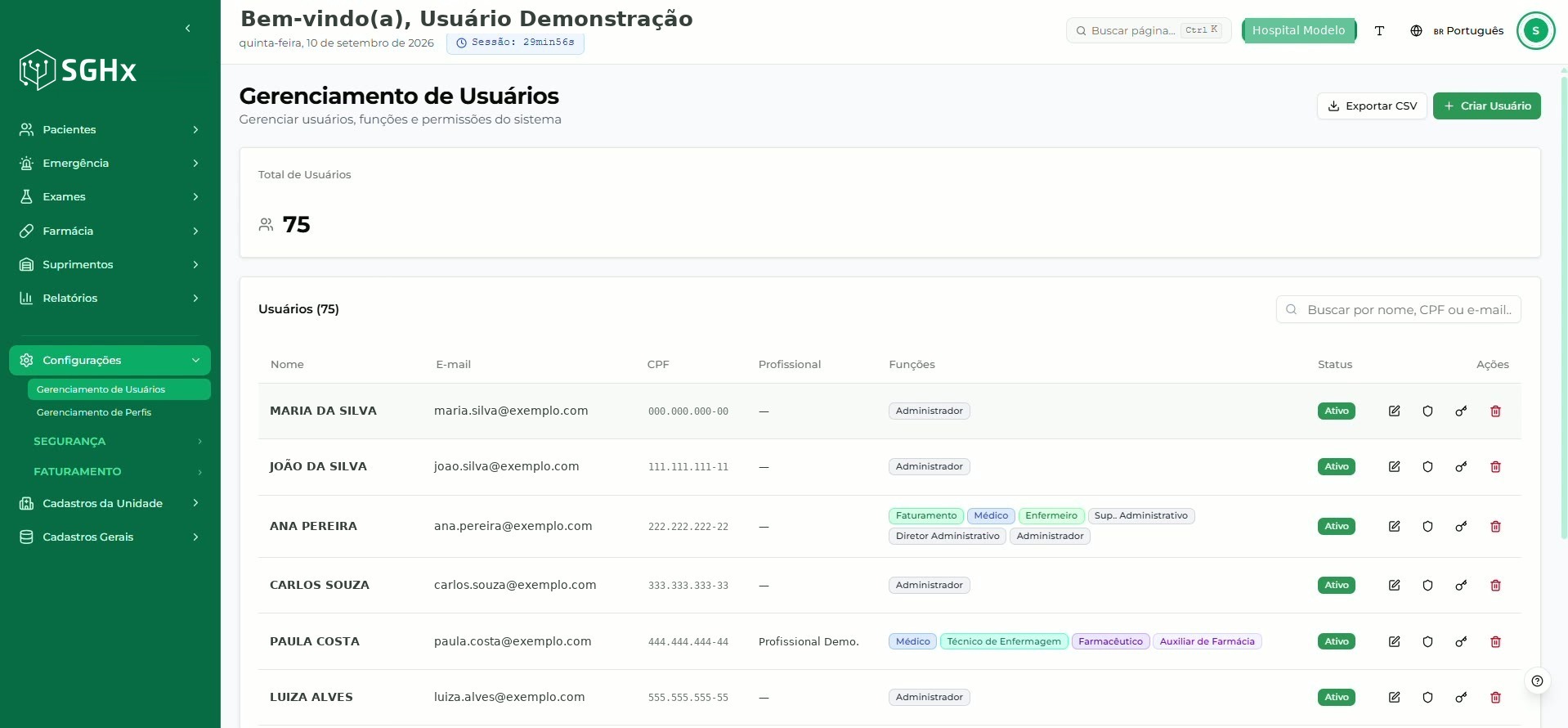Open shield icon in João da Silva row
Screen dimensions: 1568x728
pos(1427,466)
